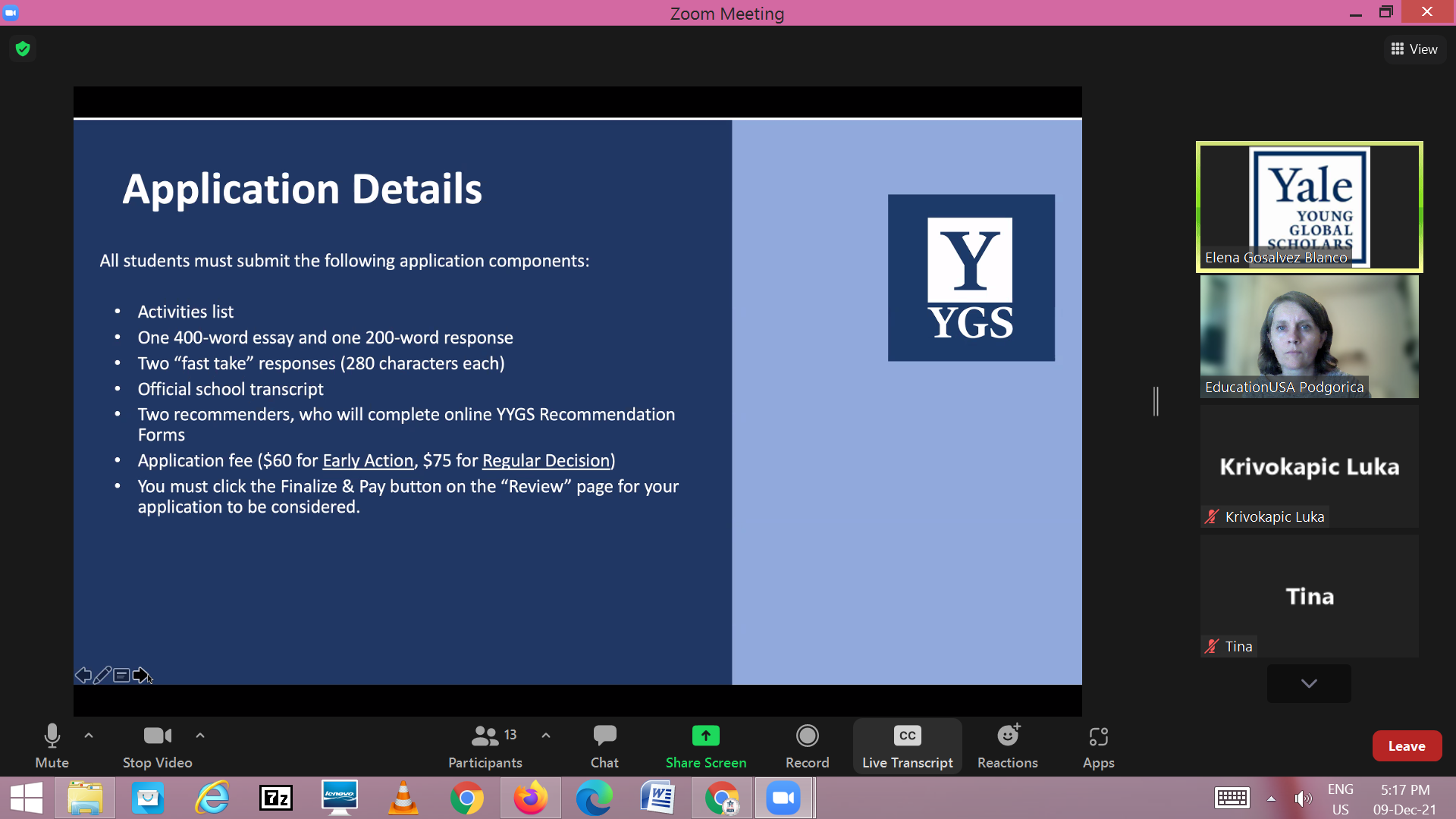1456x819 pixels.
Task: Switch ENG US input language
Action: (1341, 799)
